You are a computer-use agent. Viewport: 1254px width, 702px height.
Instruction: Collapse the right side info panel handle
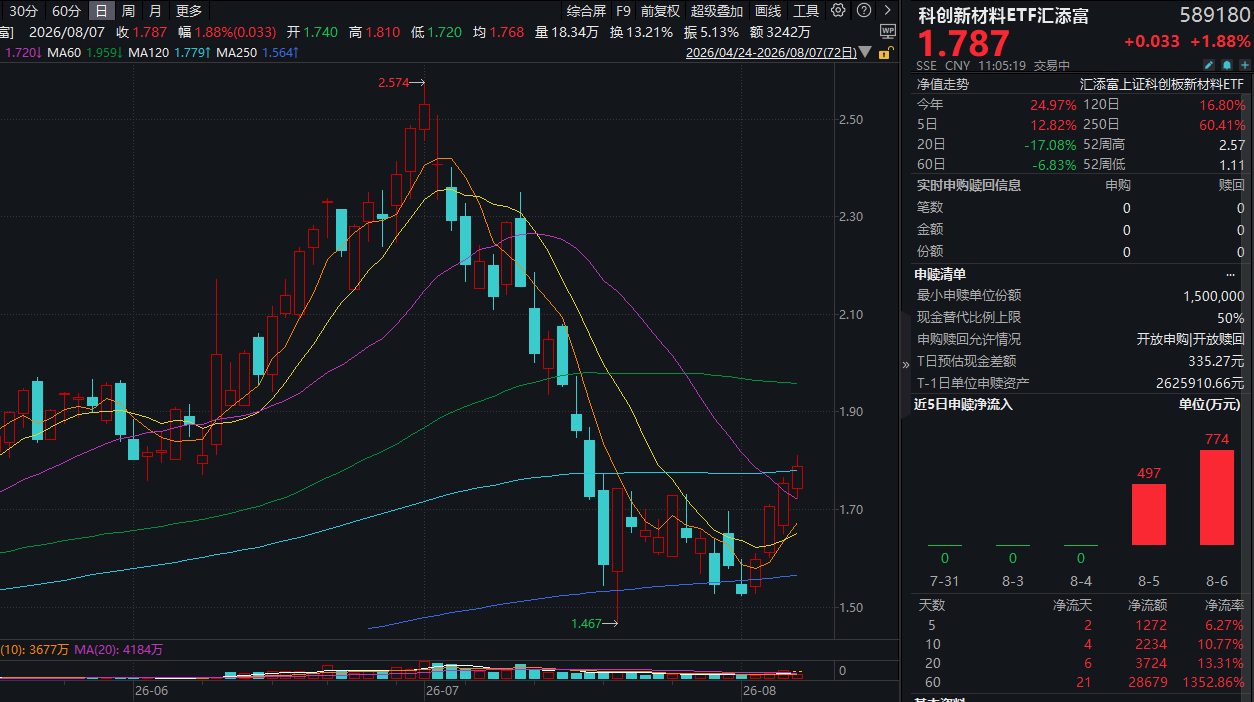906,364
